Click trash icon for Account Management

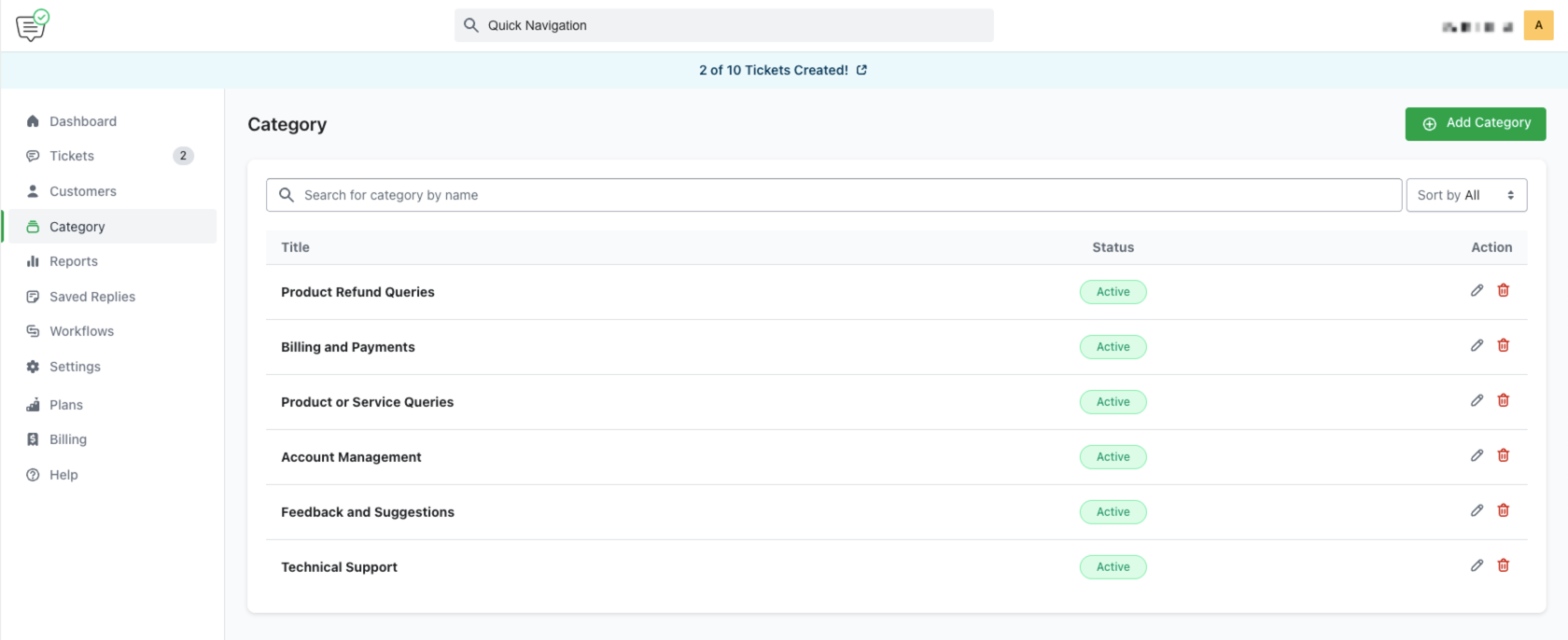pyautogui.click(x=1503, y=455)
